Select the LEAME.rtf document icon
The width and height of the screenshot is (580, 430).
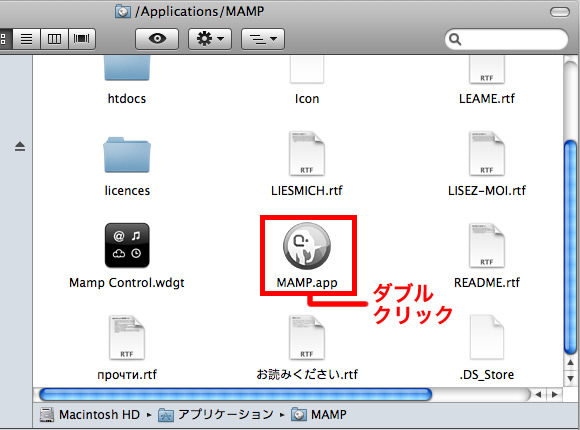pos(486,70)
